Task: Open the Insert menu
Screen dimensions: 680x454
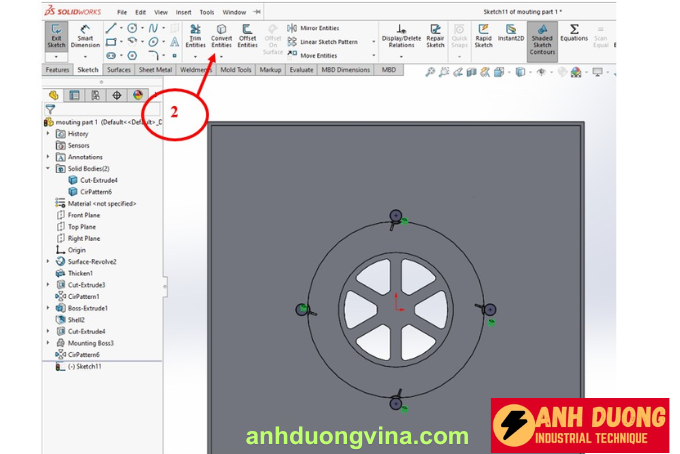Action: pos(182,12)
